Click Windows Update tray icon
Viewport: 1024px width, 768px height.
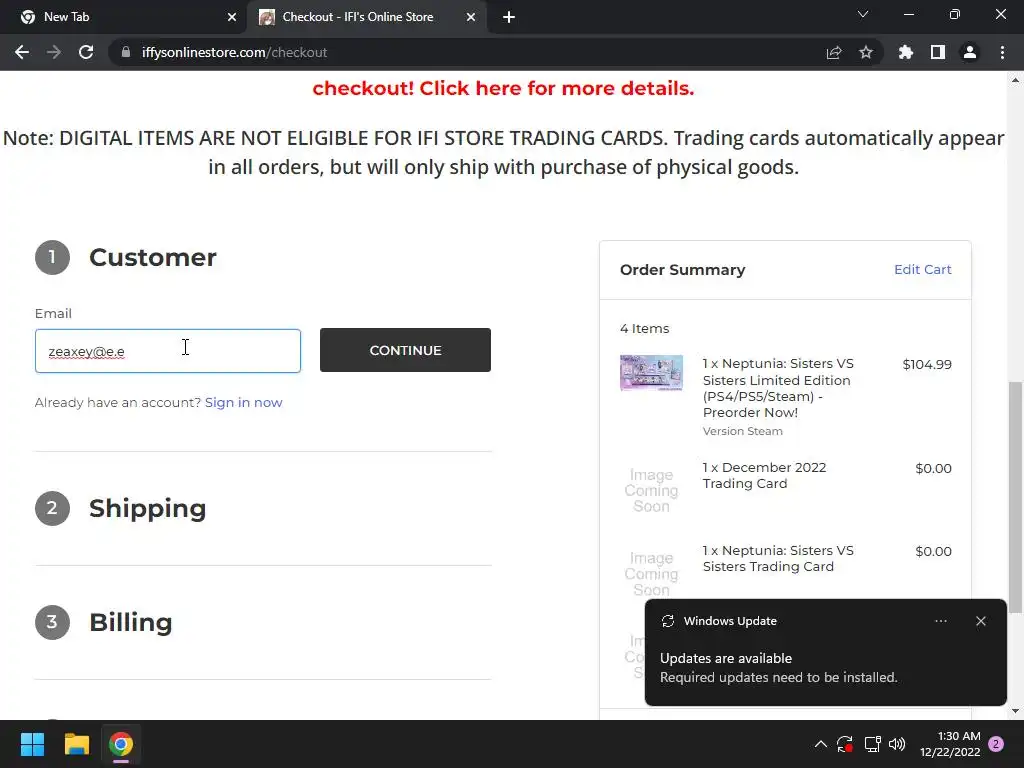[x=845, y=744]
